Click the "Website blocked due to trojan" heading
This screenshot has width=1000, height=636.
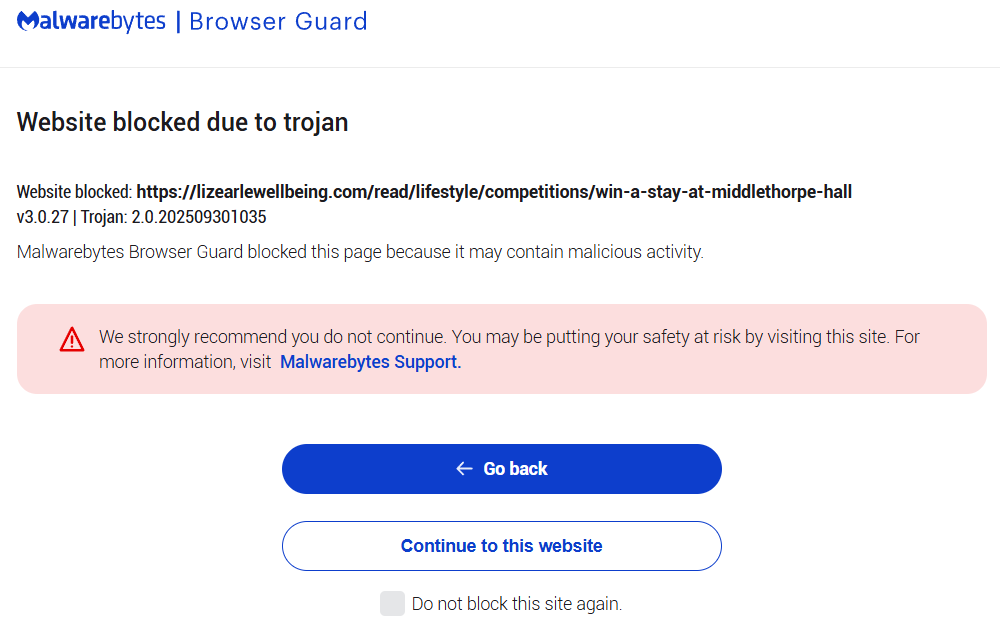182,122
